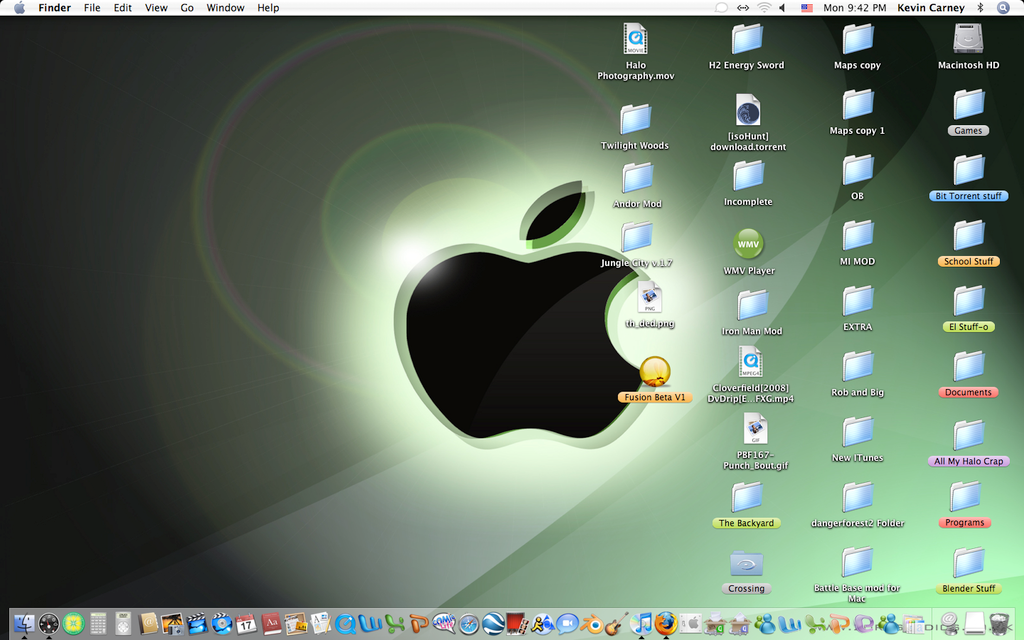Viewport: 1024px width, 640px height.
Task: Open GarageBand from the Dock
Action: [616, 624]
